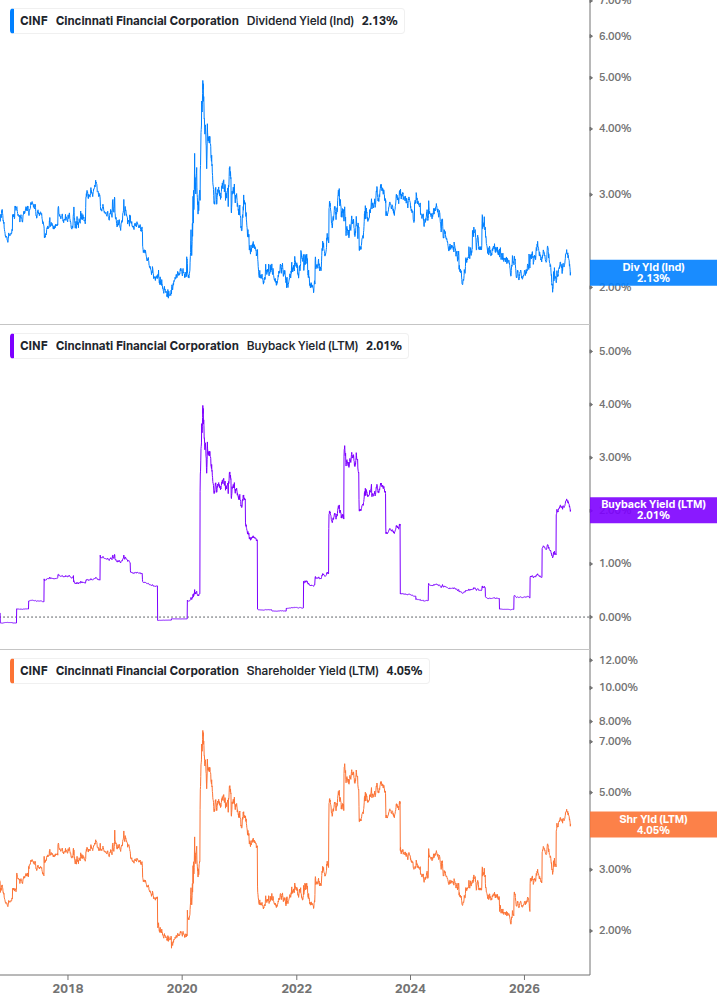The image size is (717, 1005).
Task: Click the 2.13% value in the dividend yield legend
Action: coord(379,21)
